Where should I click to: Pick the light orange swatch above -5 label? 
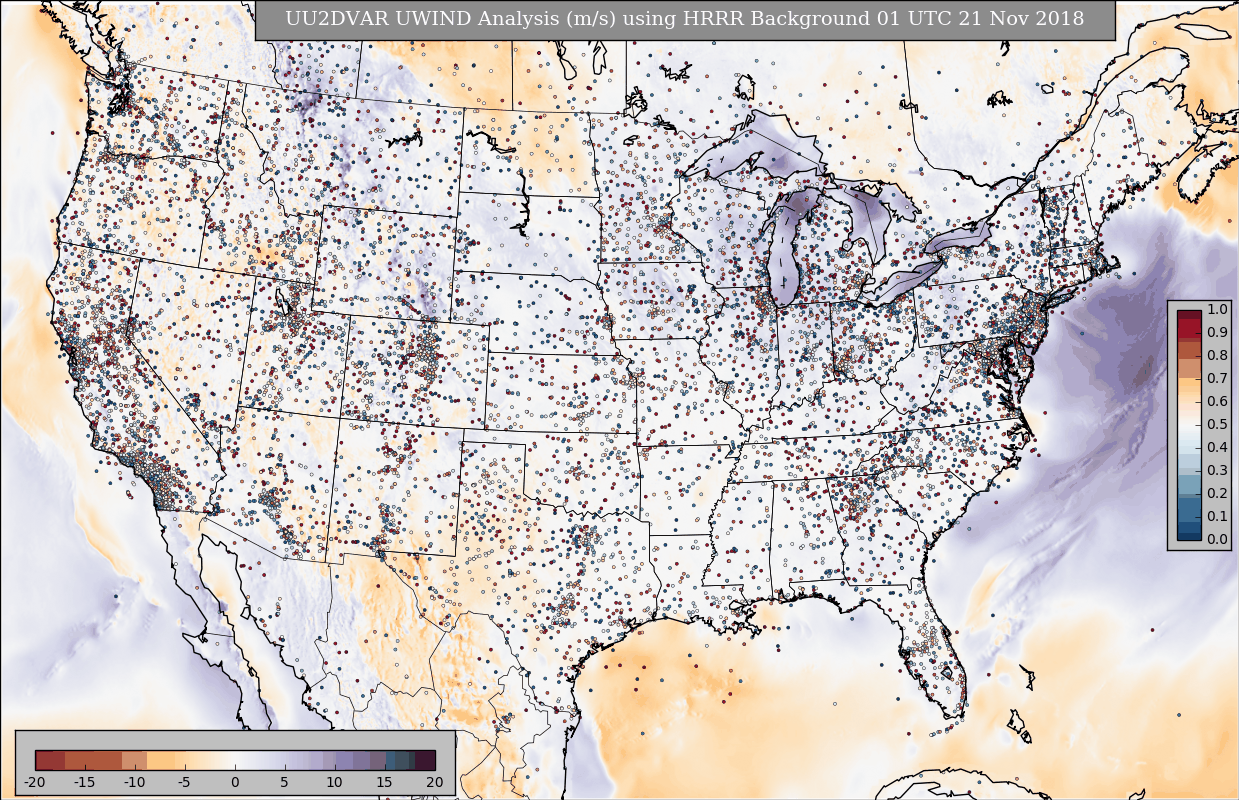(185, 759)
